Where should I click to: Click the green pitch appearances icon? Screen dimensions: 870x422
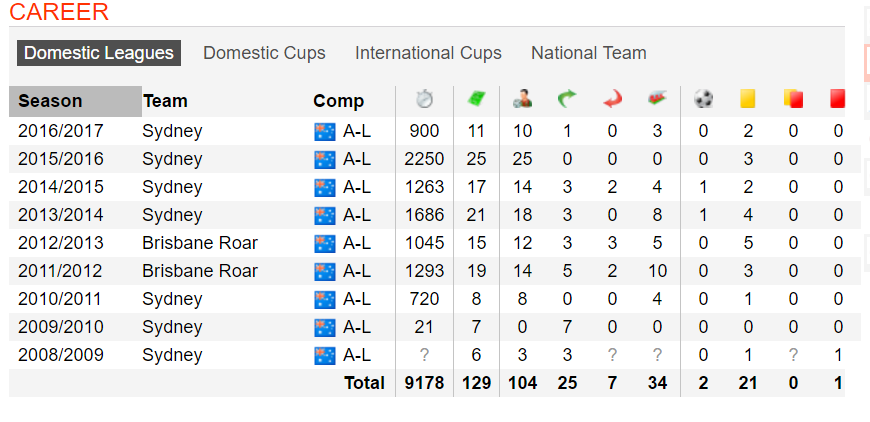pos(476,99)
